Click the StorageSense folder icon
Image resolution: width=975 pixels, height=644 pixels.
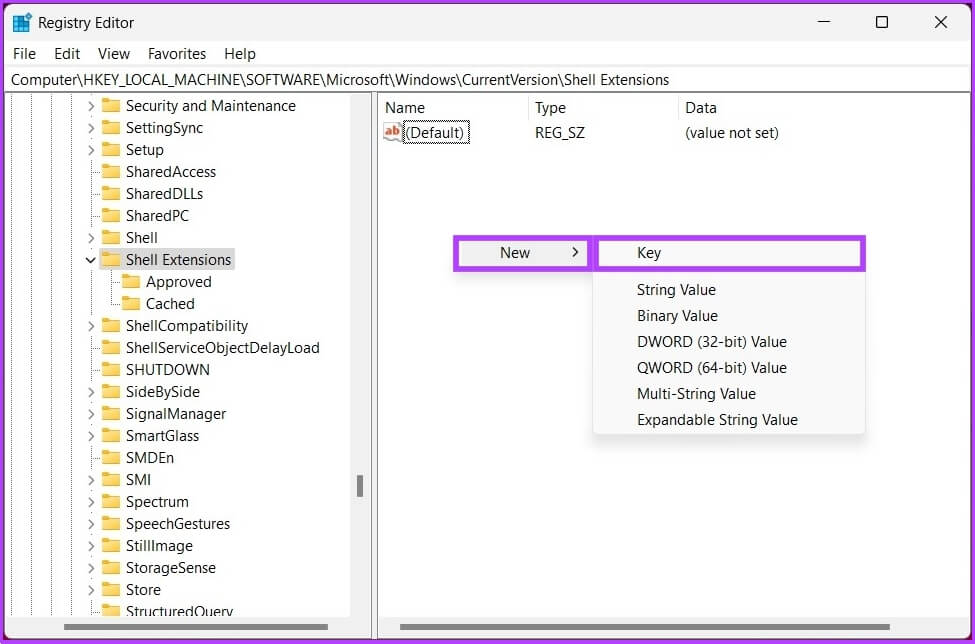111,568
